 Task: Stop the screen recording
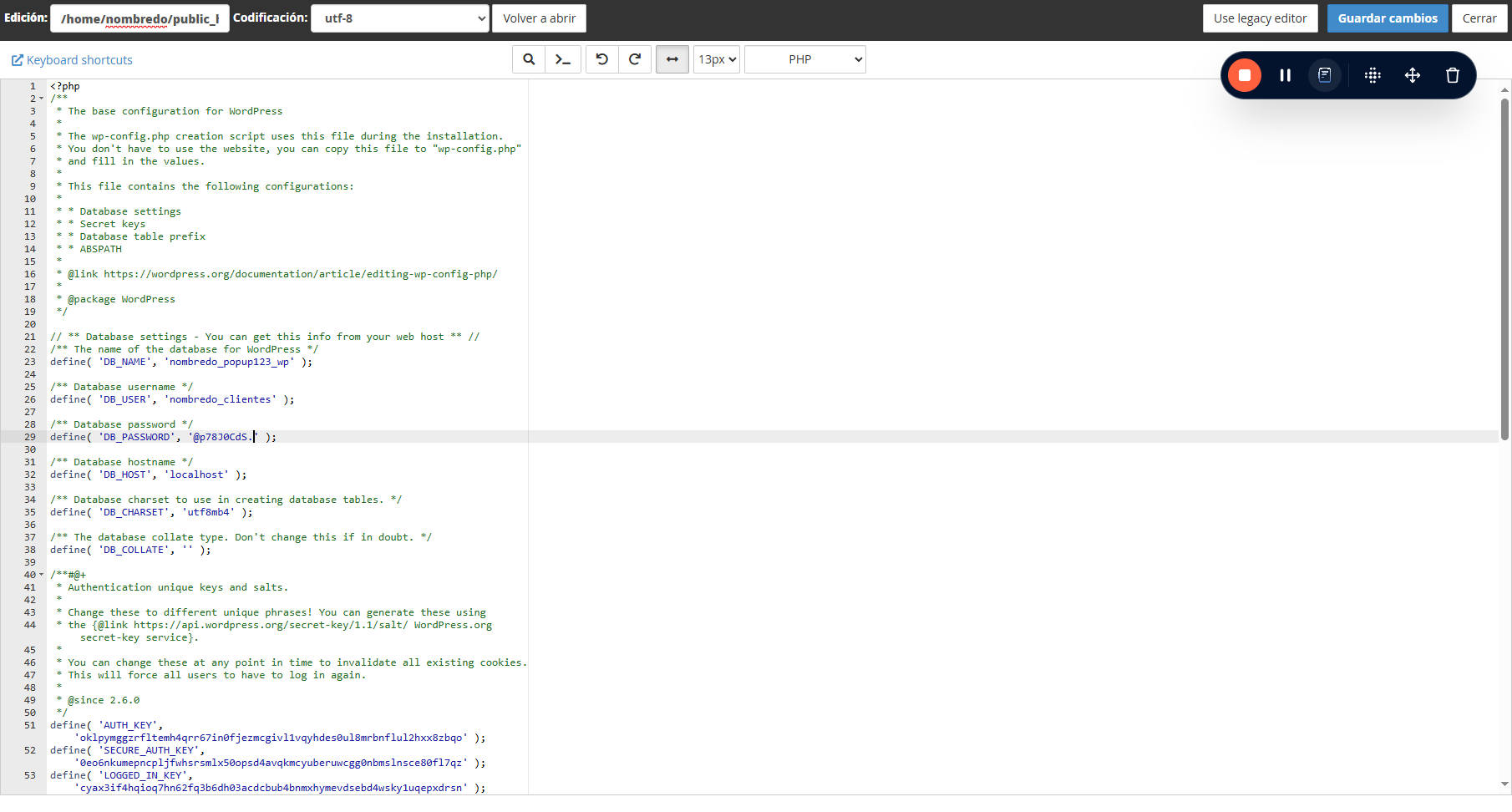[x=1245, y=75]
